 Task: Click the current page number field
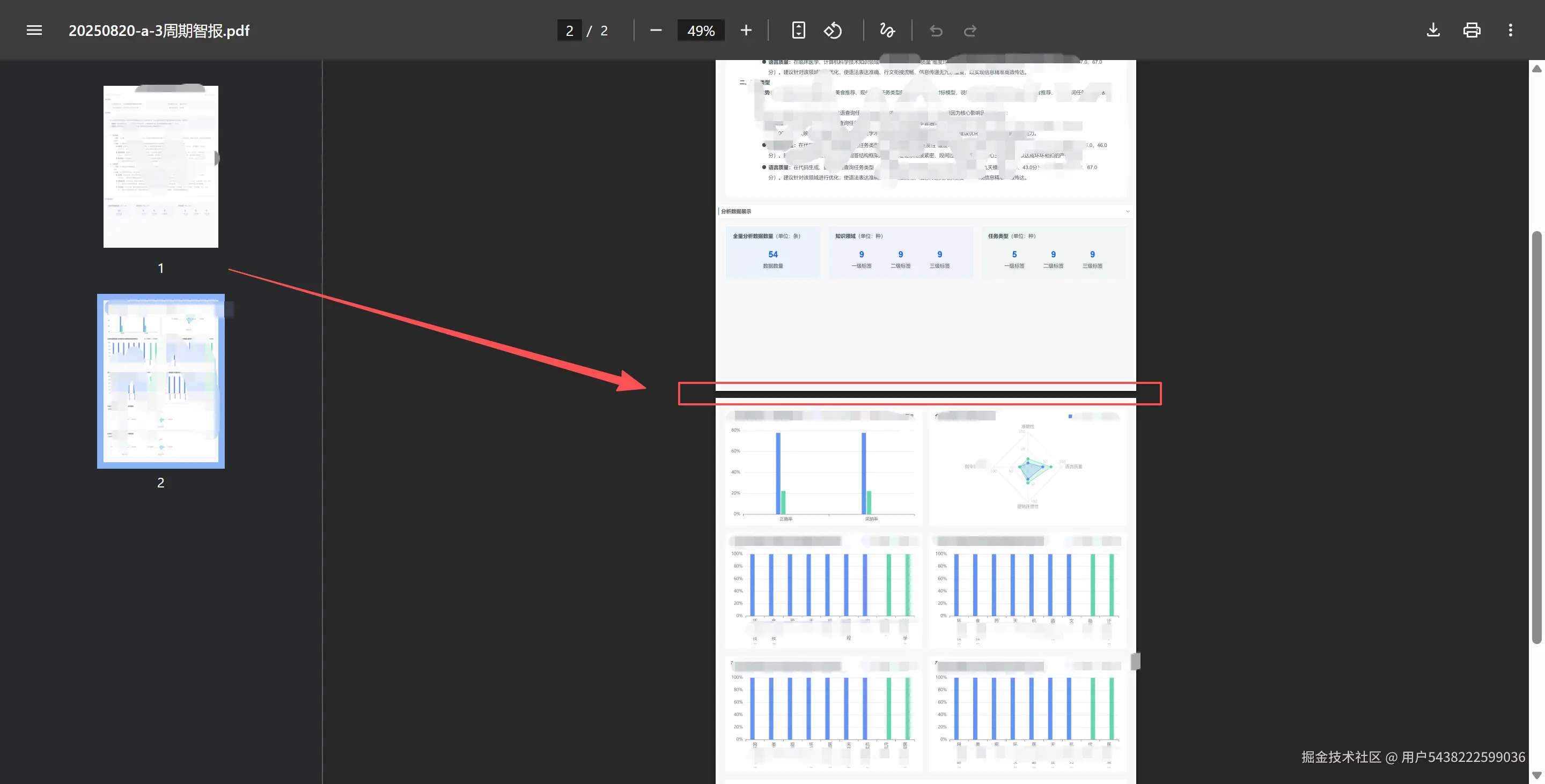(569, 31)
